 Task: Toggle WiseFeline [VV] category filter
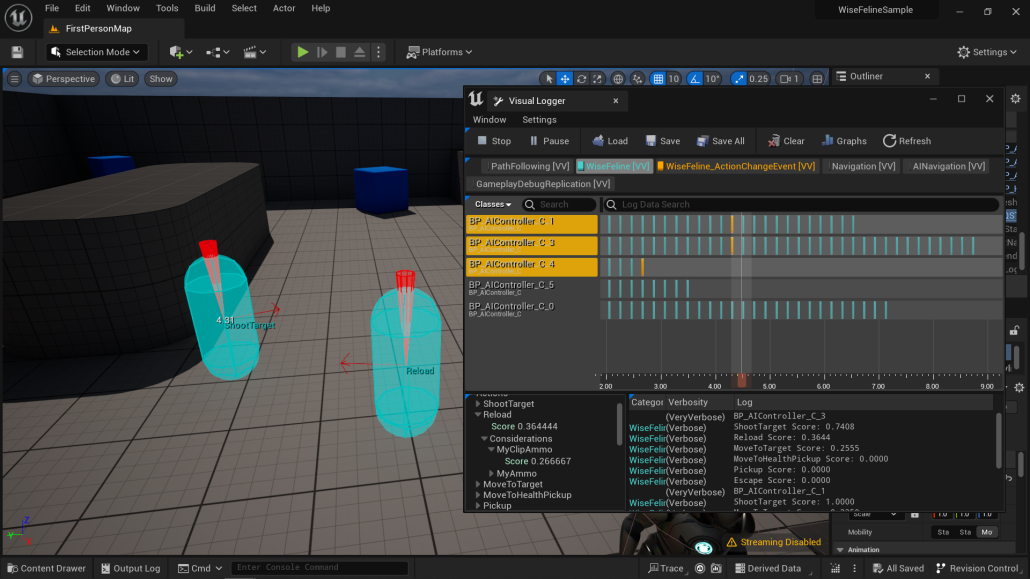pos(614,166)
